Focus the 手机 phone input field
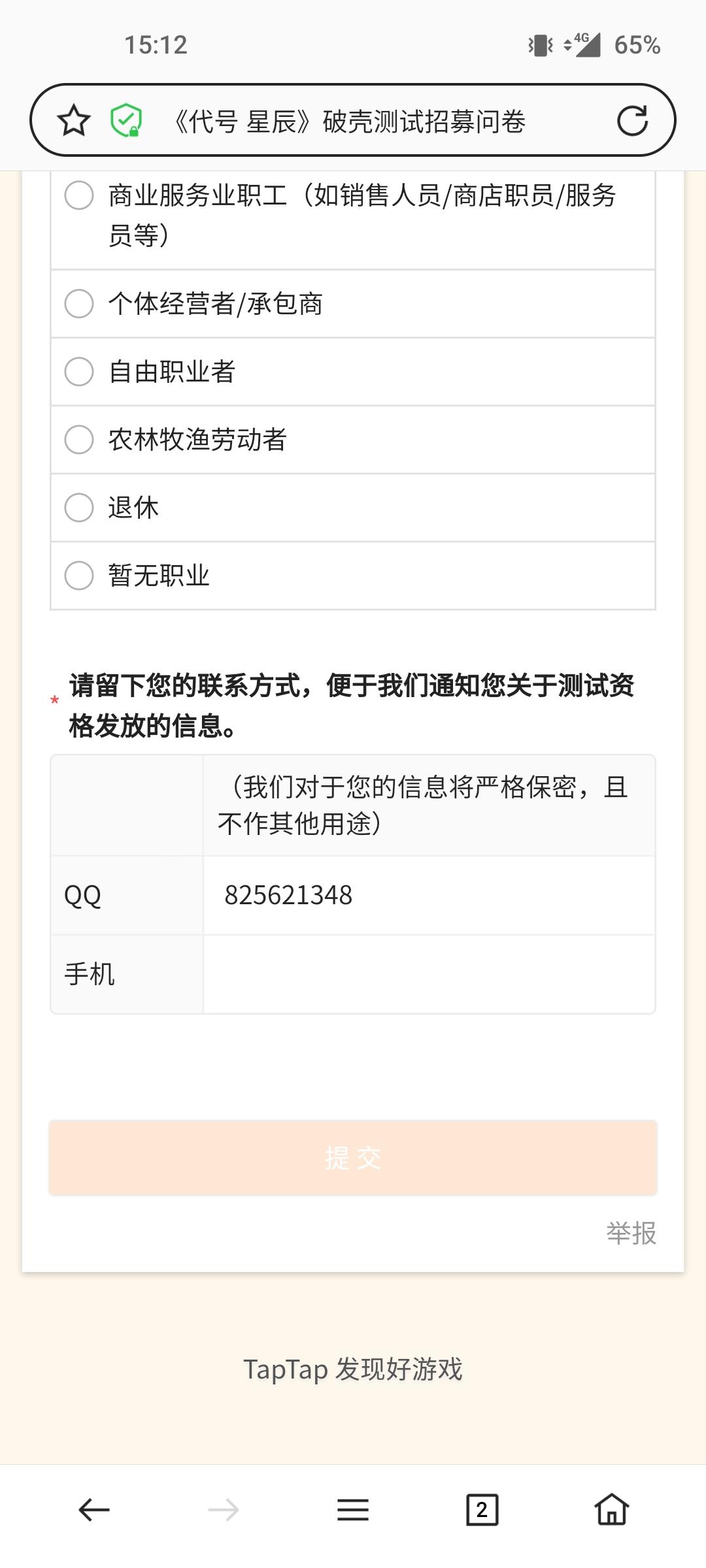Viewport: 706px width, 1568px height. tap(429, 974)
